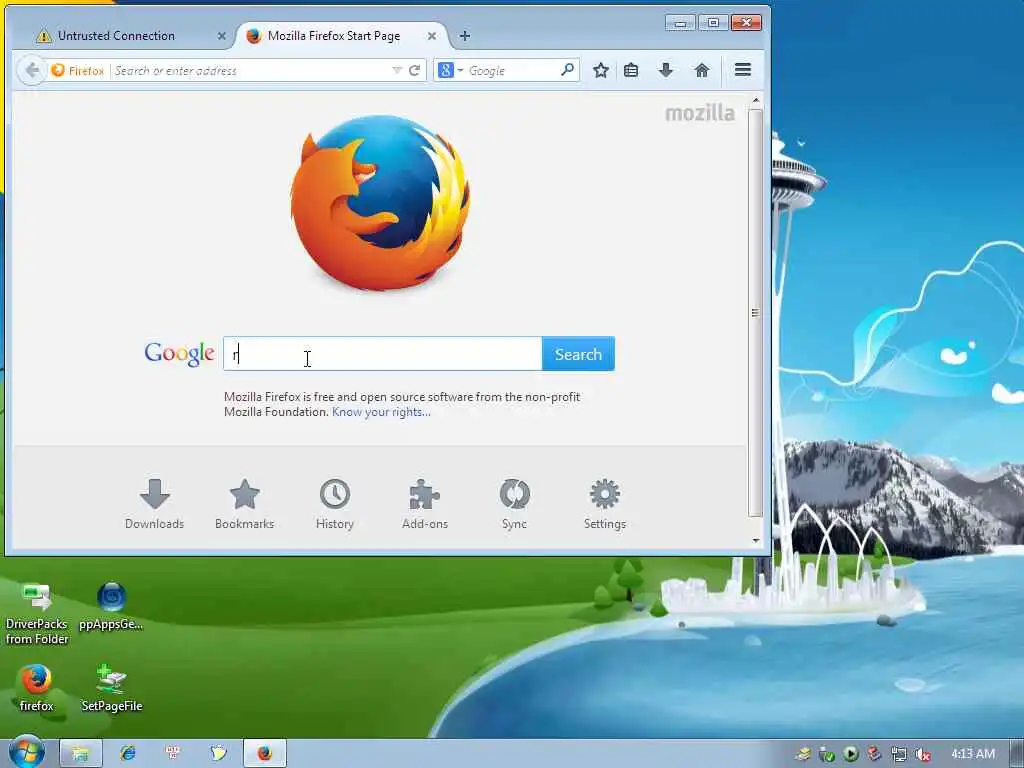The width and height of the screenshot is (1024, 768).
Task: Select the firefox desktop shortcut
Action: pos(36,688)
